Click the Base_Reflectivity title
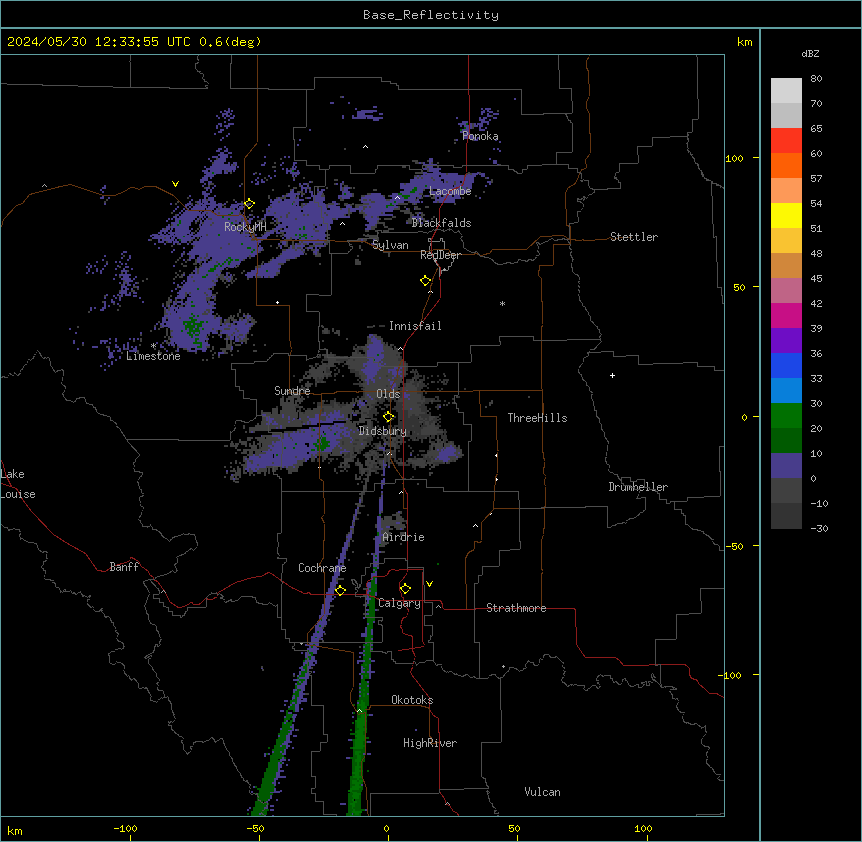862x842 pixels. [x=431, y=15]
